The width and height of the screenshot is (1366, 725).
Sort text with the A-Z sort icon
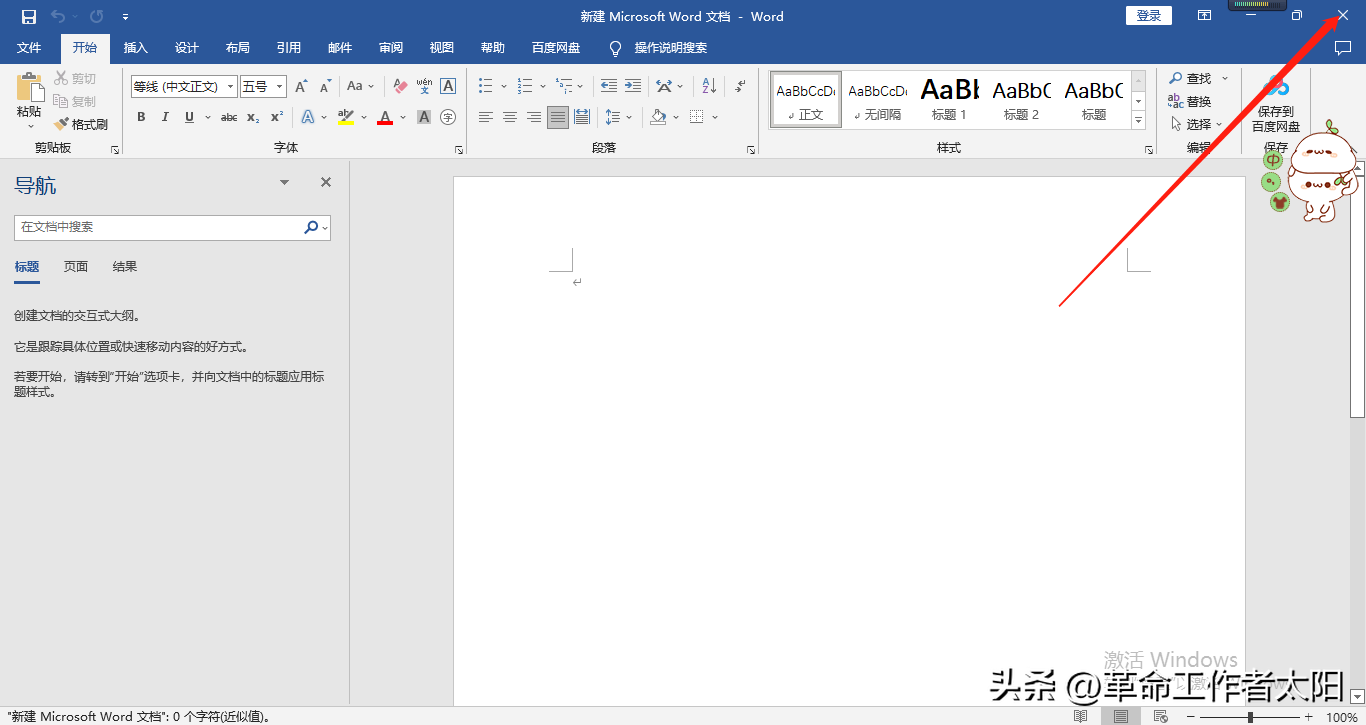click(709, 86)
